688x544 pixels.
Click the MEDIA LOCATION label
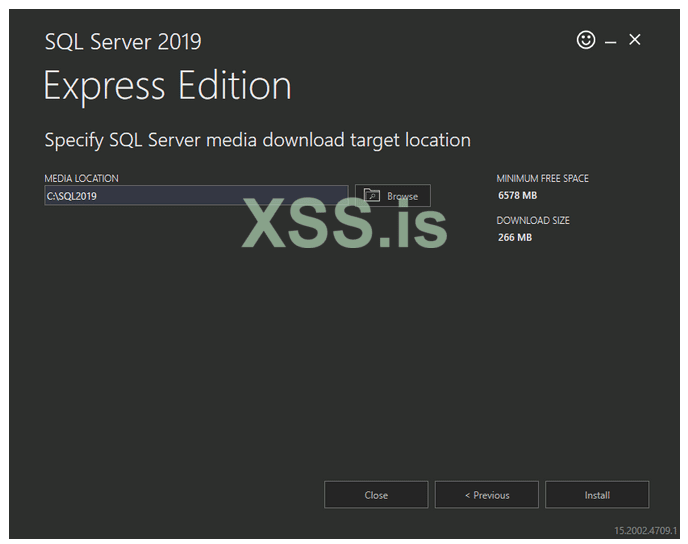pos(81,178)
